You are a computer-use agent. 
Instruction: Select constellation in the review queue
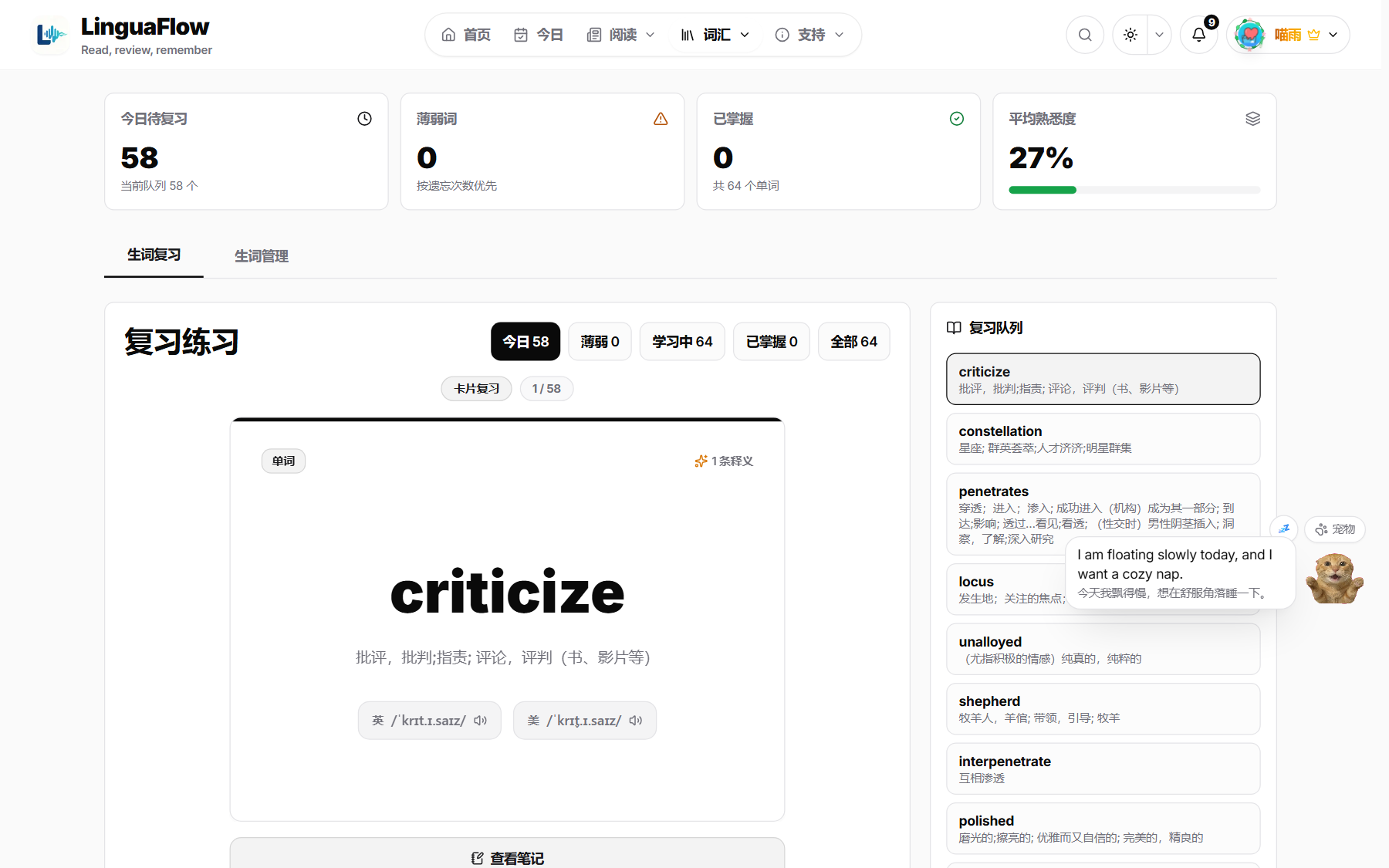pos(1103,439)
